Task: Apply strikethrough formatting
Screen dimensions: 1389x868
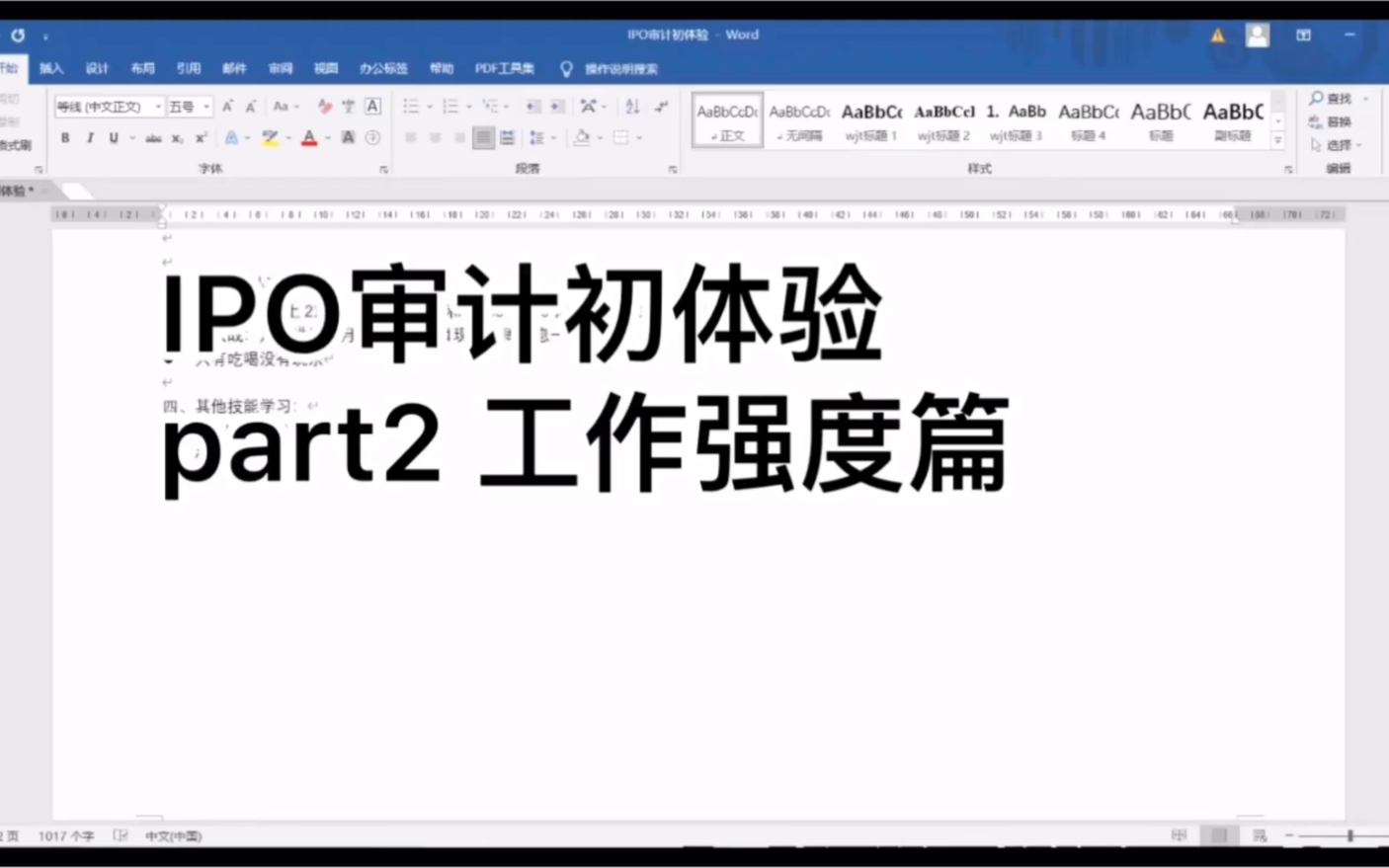Action: point(151,137)
